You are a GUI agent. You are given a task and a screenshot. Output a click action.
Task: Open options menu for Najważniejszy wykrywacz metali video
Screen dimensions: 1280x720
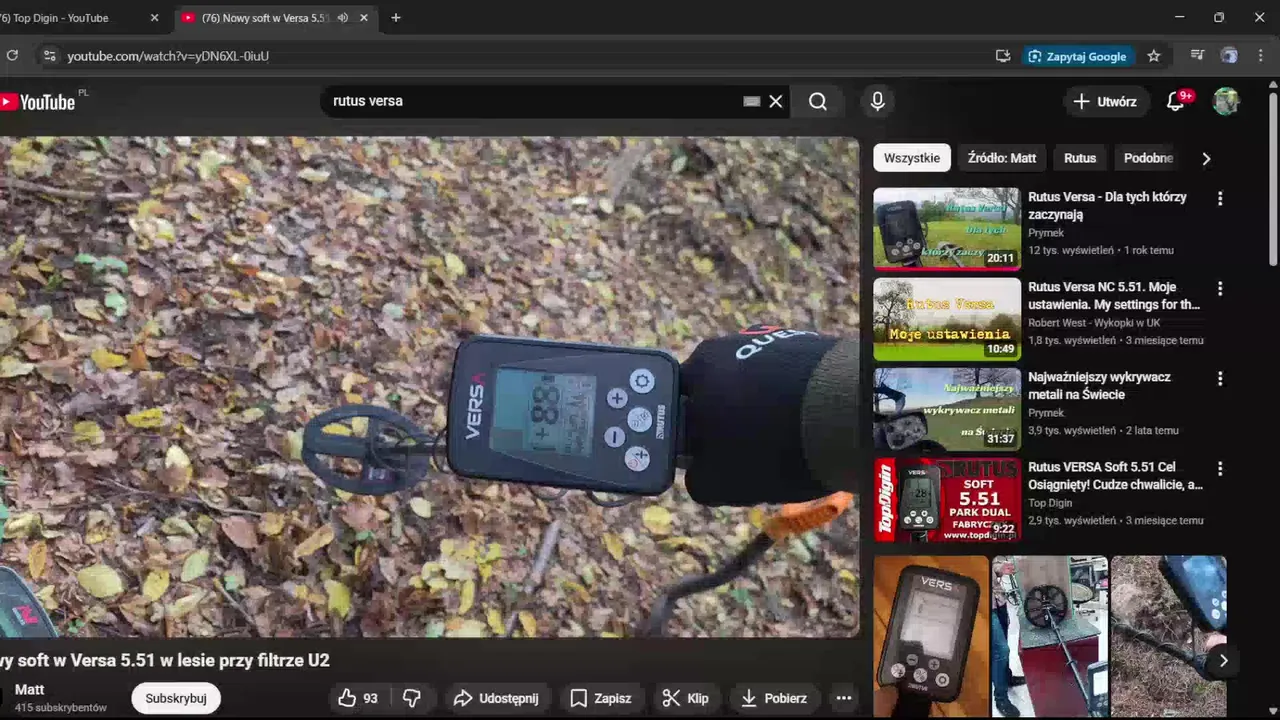[1220, 379]
